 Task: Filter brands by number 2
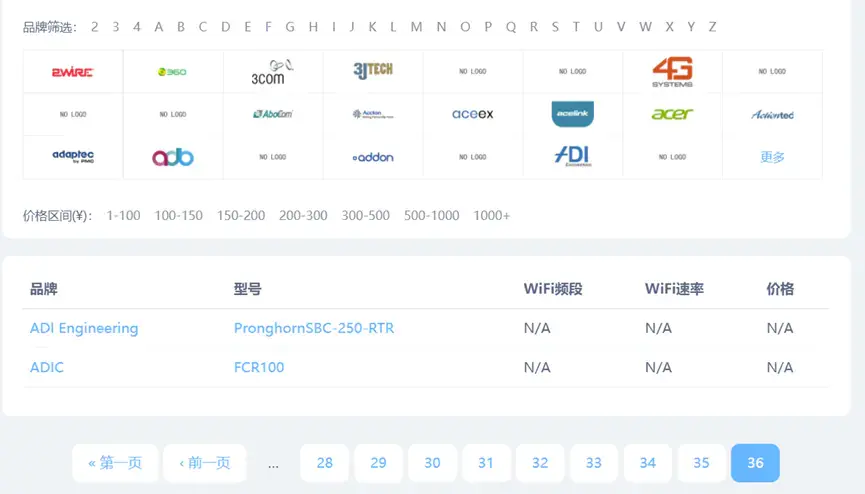point(95,26)
